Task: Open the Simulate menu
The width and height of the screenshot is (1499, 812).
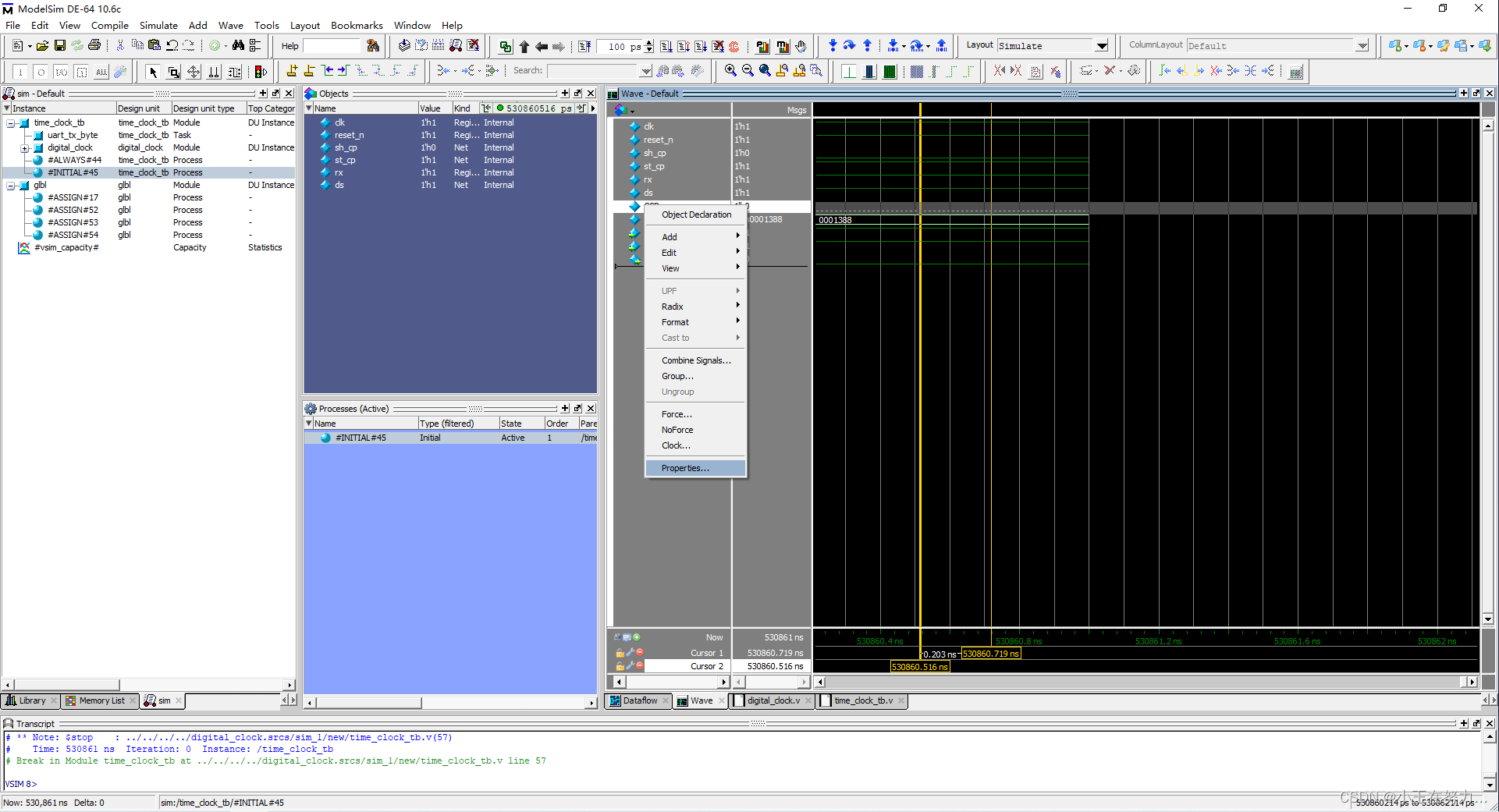Action: point(158,25)
